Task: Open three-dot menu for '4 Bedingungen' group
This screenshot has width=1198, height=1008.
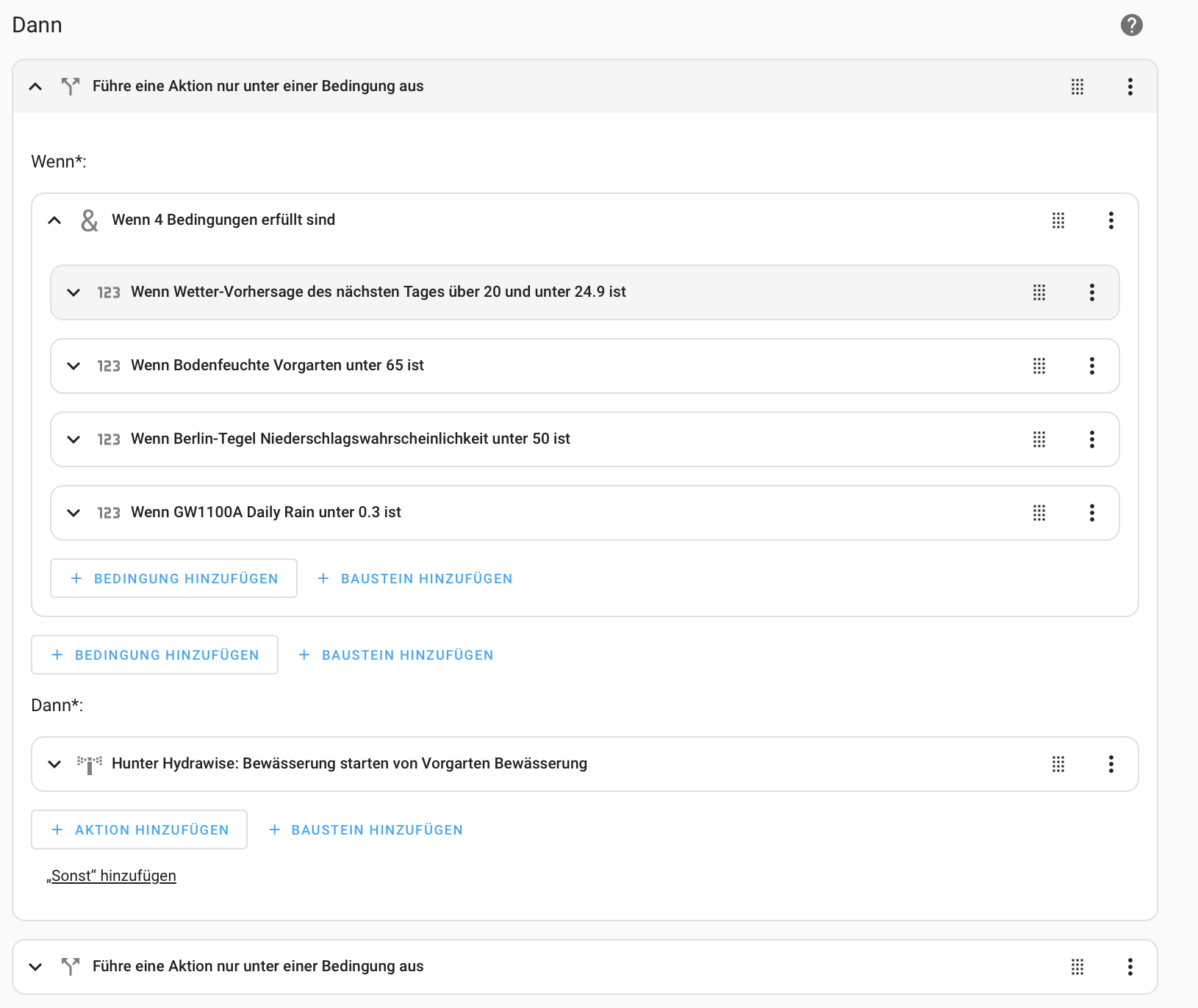Action: coord(1111,220)
